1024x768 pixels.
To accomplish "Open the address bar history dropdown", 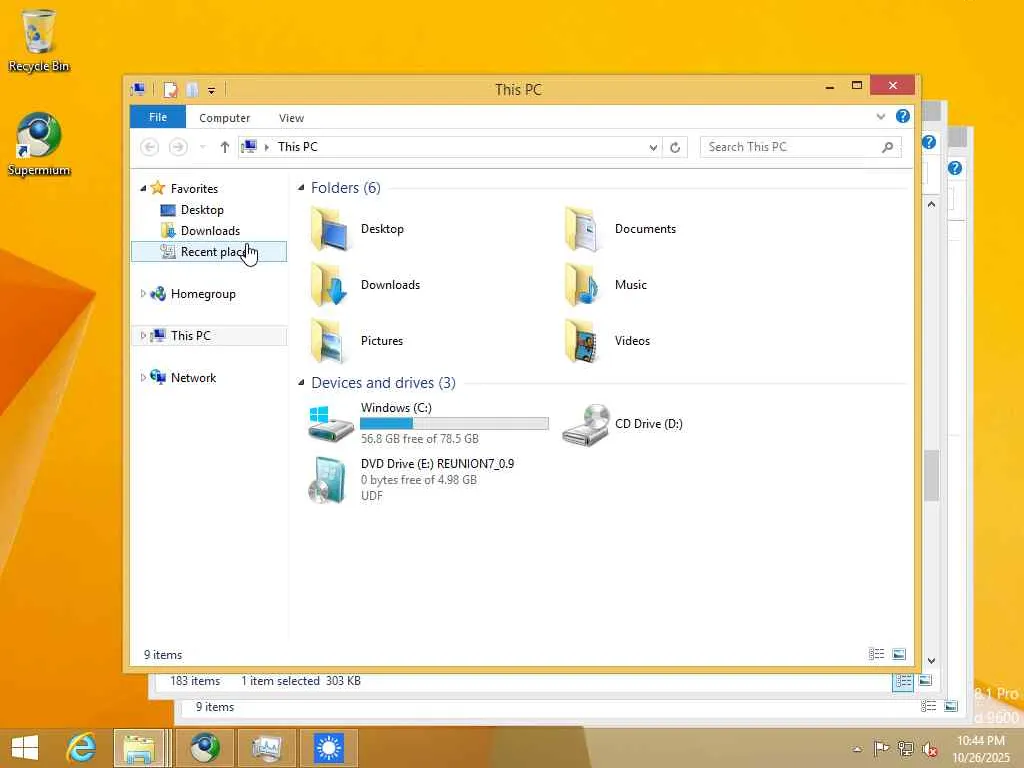I will pos(653,148).
